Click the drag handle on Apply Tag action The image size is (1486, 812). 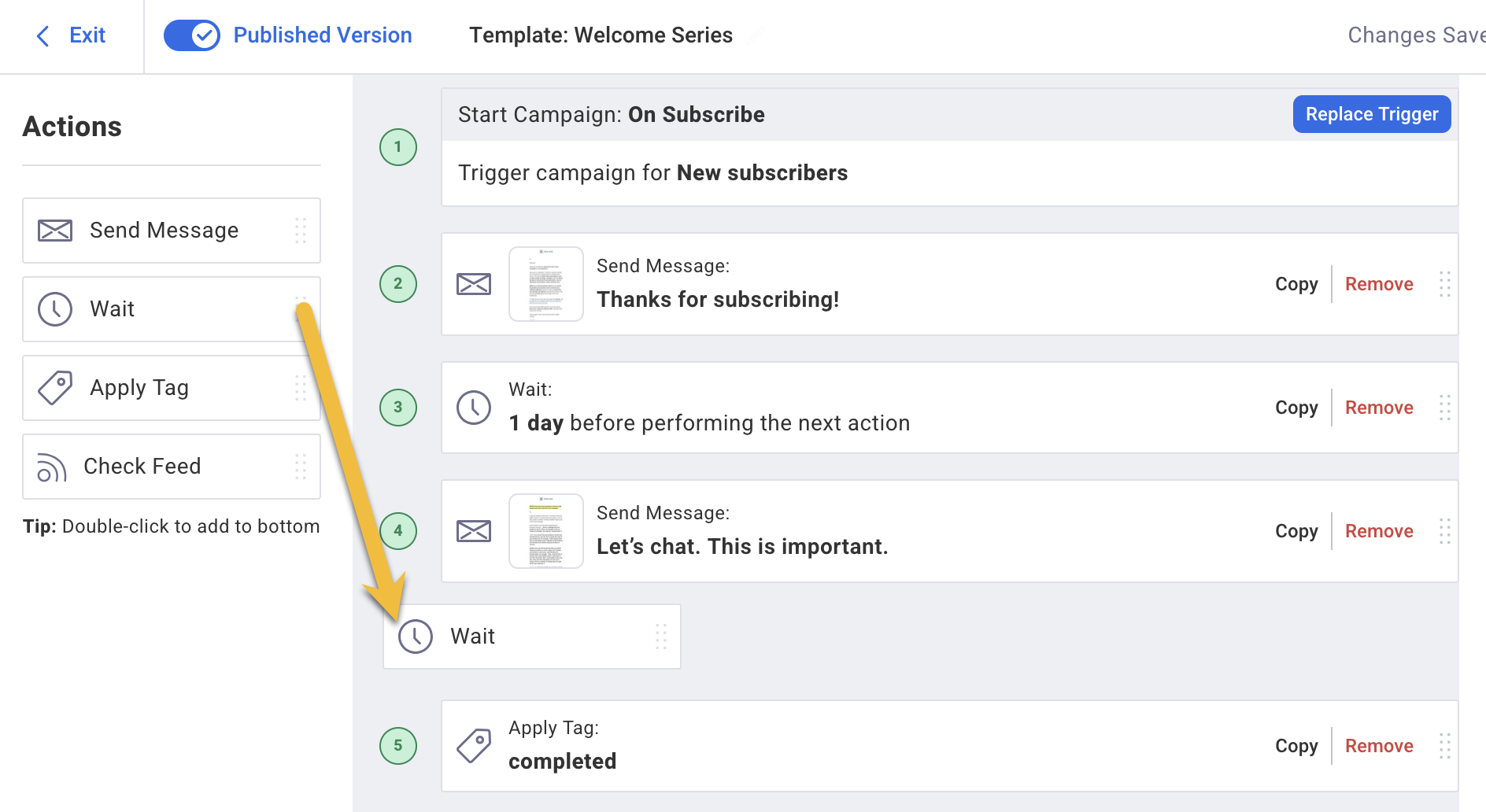pyautogui.click(x=301, y=388)
